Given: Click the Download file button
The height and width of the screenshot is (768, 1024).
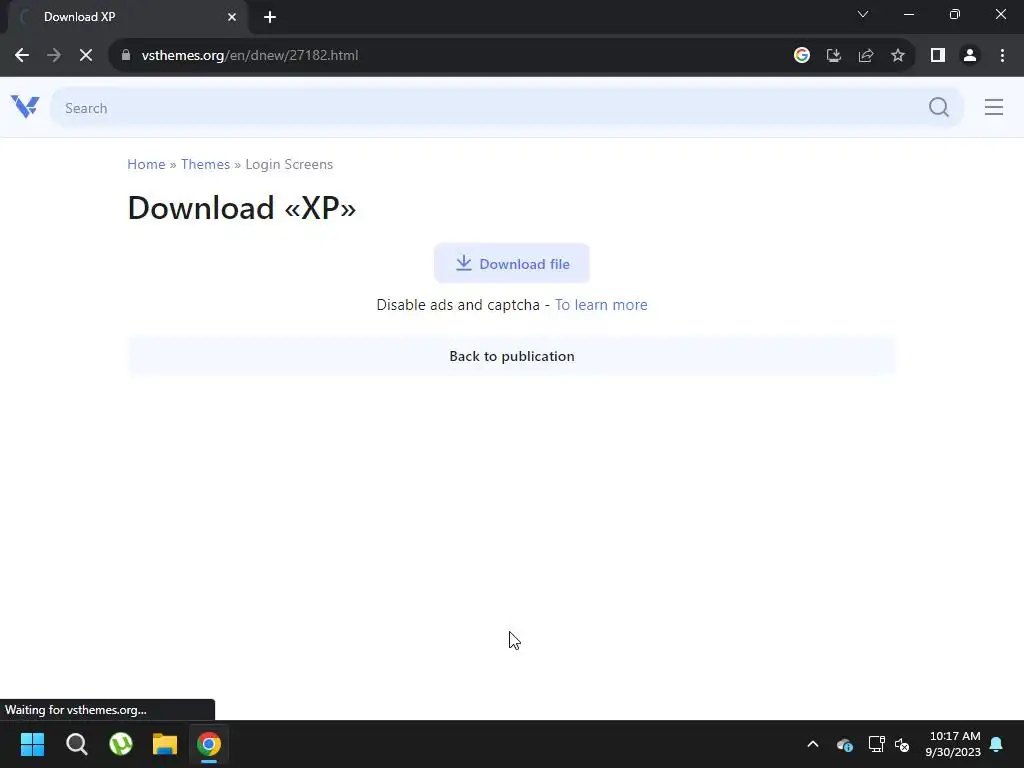Looking at the screenshot, I should pyautogui.click(x=511, y=264).
